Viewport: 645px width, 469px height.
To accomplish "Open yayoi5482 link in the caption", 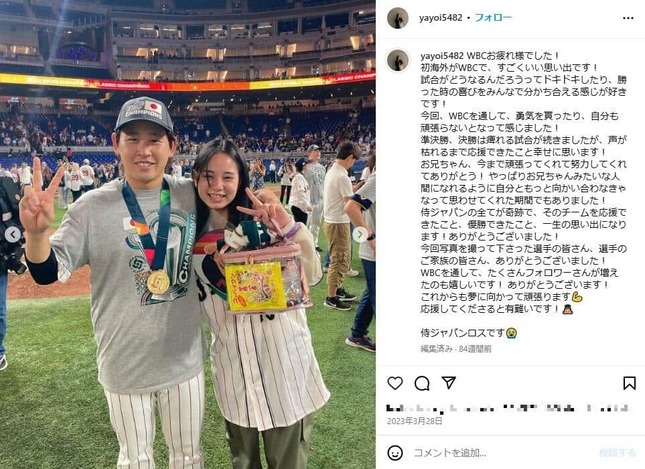I will click(x=442, y=56).
